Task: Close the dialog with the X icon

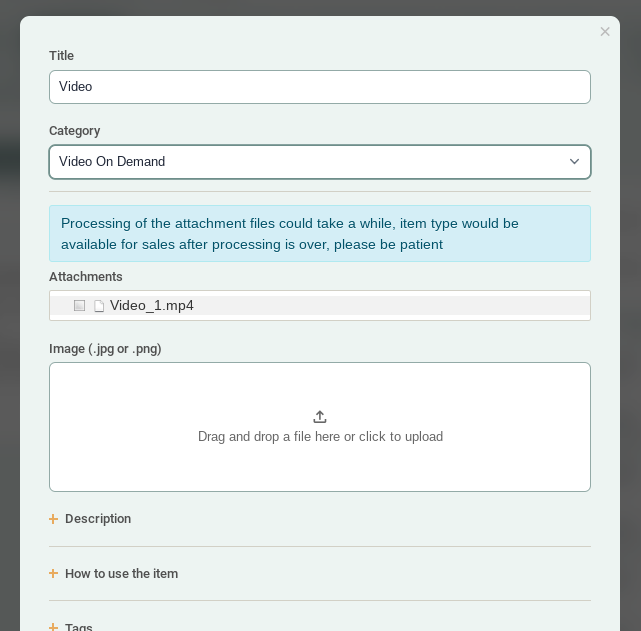Action: (x=605, y=32)
